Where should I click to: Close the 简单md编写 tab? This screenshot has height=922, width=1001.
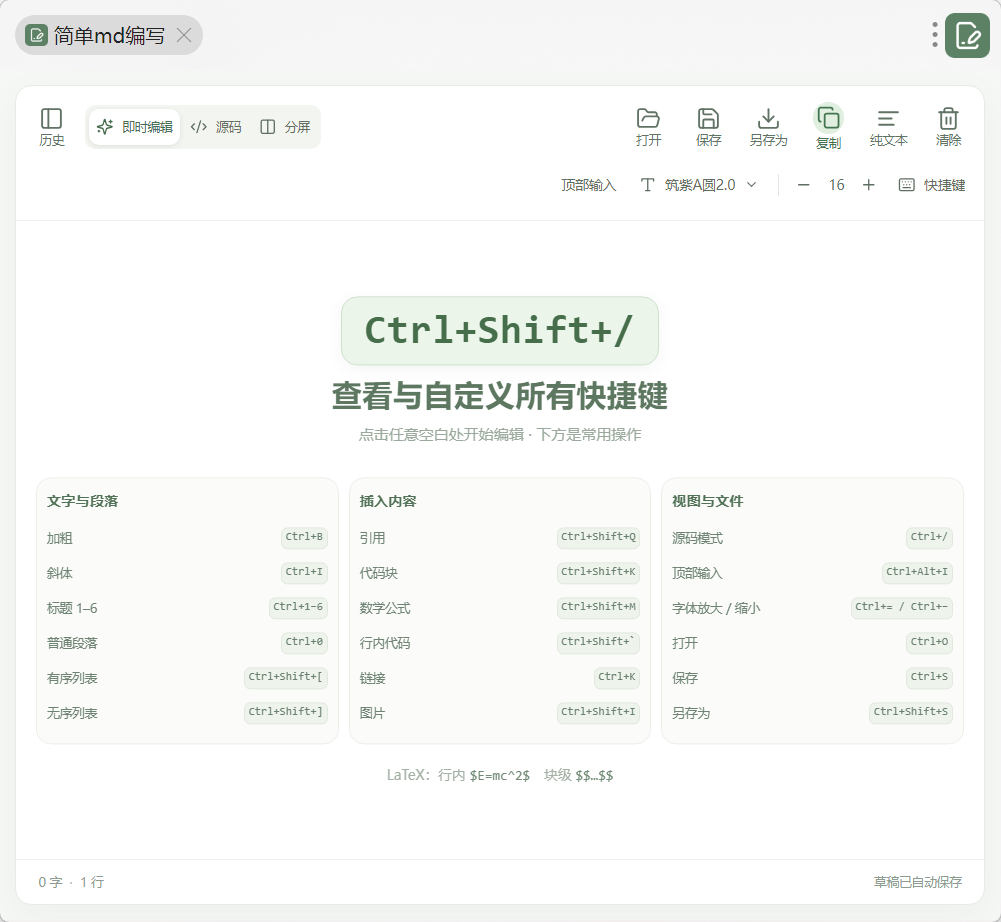point(184,35)
